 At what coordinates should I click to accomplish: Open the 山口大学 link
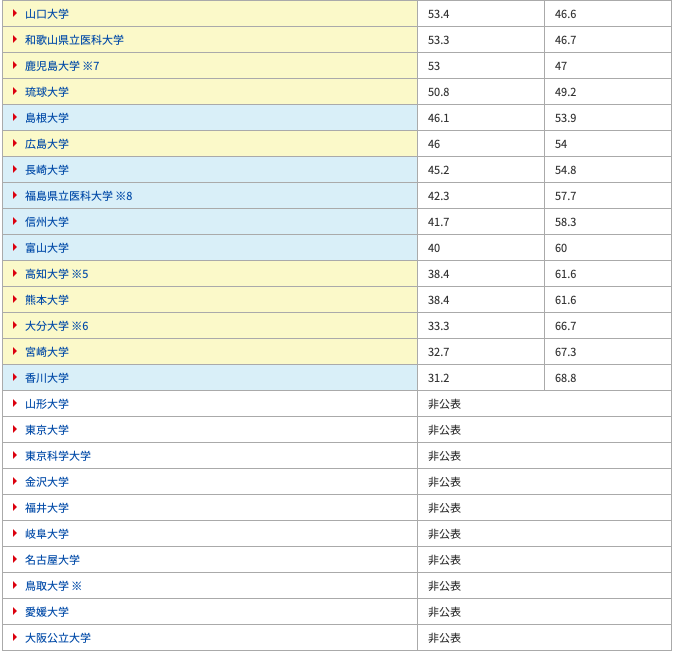coord(47,14)
